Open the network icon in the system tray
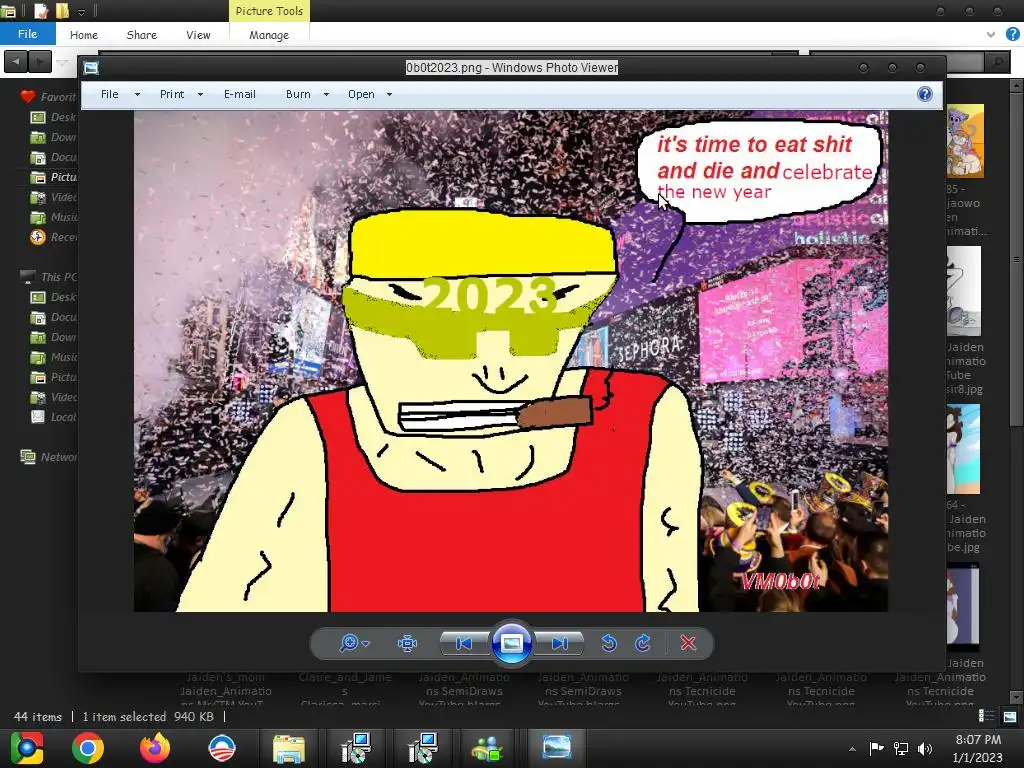Image resolution: width=1024 pixels, height=768 pixels. [901, 748]
